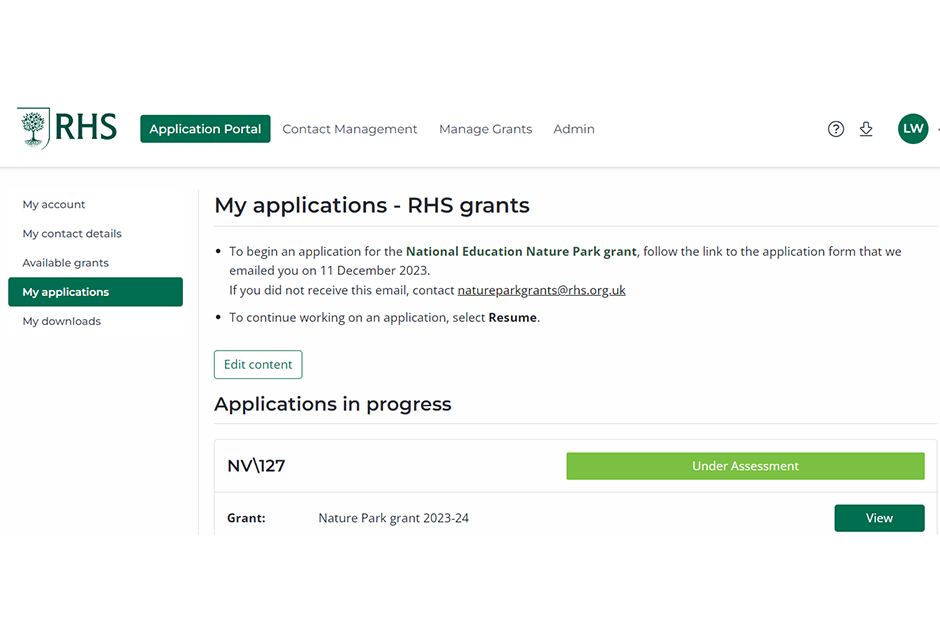Select My applications in the sidebar

(95, 292)
